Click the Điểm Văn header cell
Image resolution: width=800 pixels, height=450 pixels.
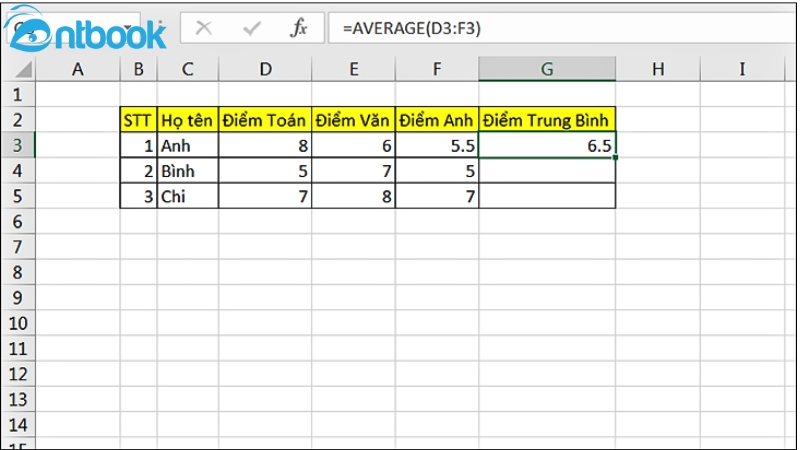click(353, 120)
